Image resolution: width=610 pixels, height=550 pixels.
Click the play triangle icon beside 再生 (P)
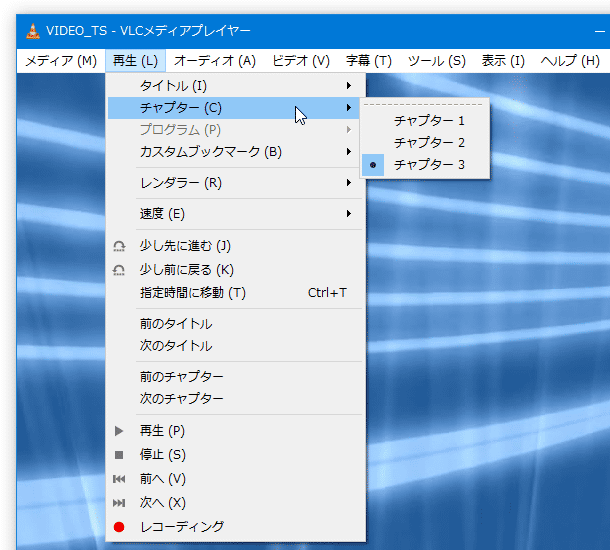click(x=119, y=431)
